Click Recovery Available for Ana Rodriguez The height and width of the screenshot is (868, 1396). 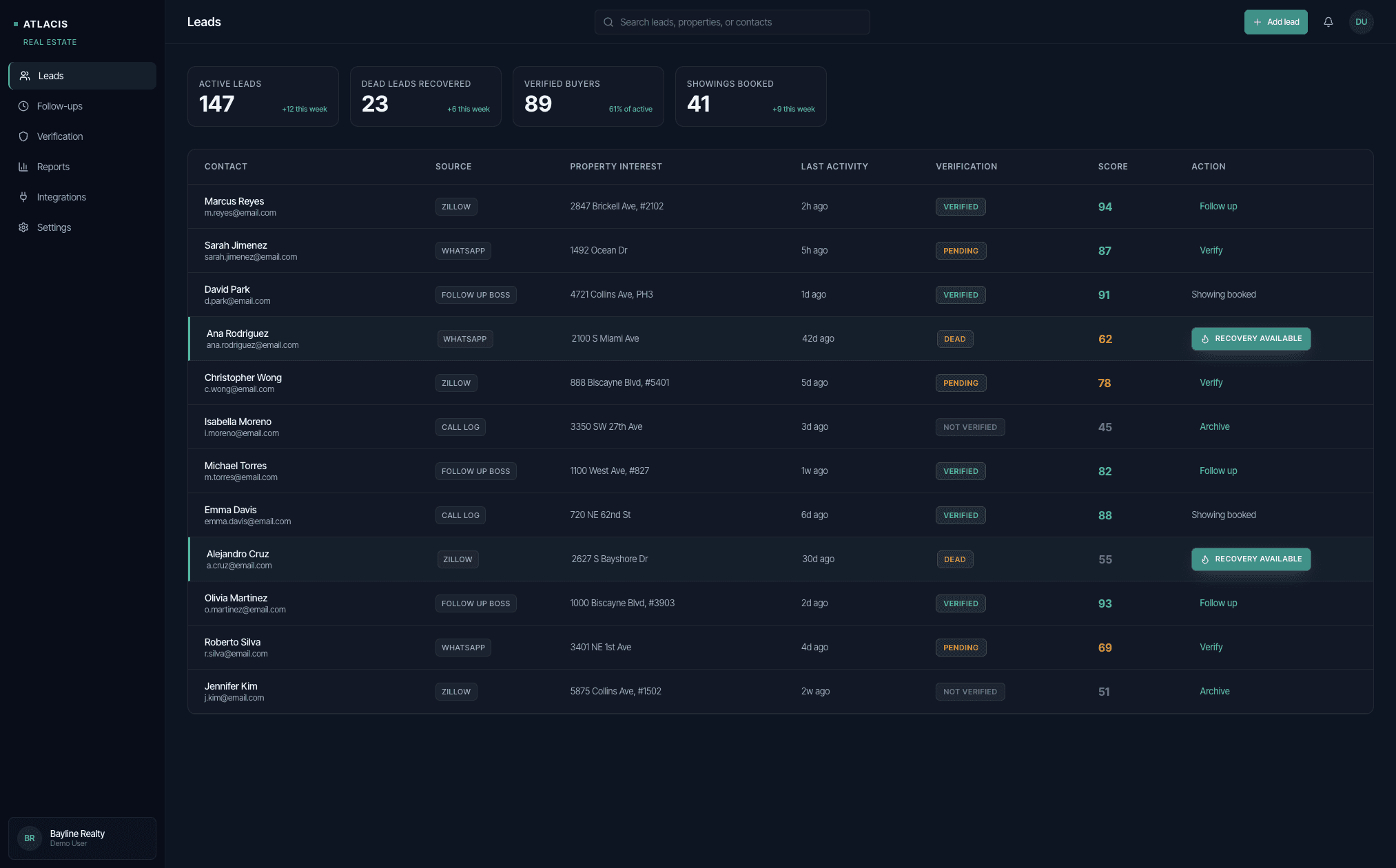tap(1251, 339)
